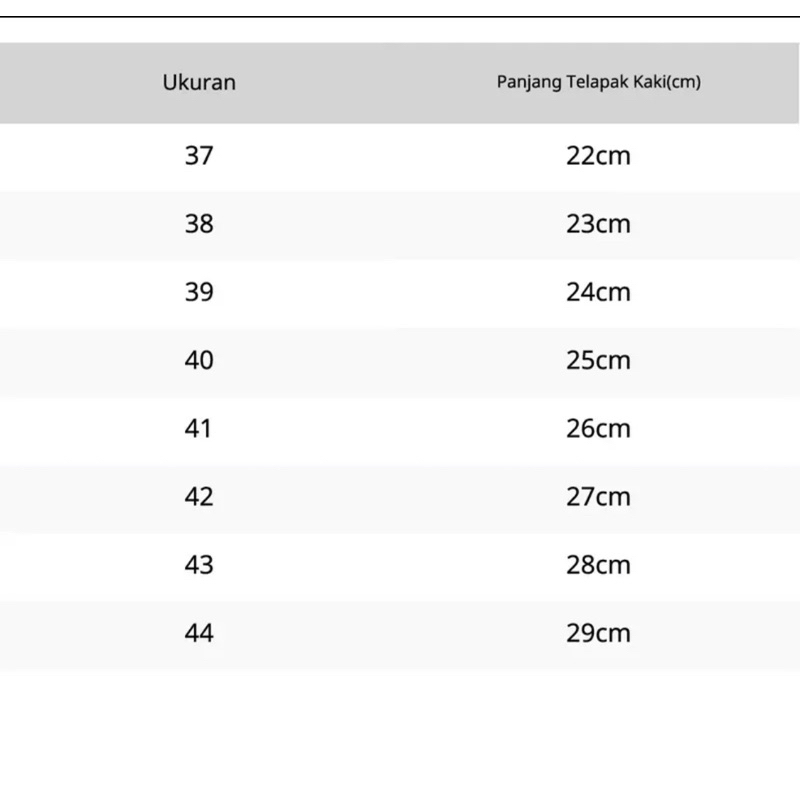This screenshot has height=800, width=800.
Task: Click the 26cm foot length value
Action: click(x=598, y=428)
